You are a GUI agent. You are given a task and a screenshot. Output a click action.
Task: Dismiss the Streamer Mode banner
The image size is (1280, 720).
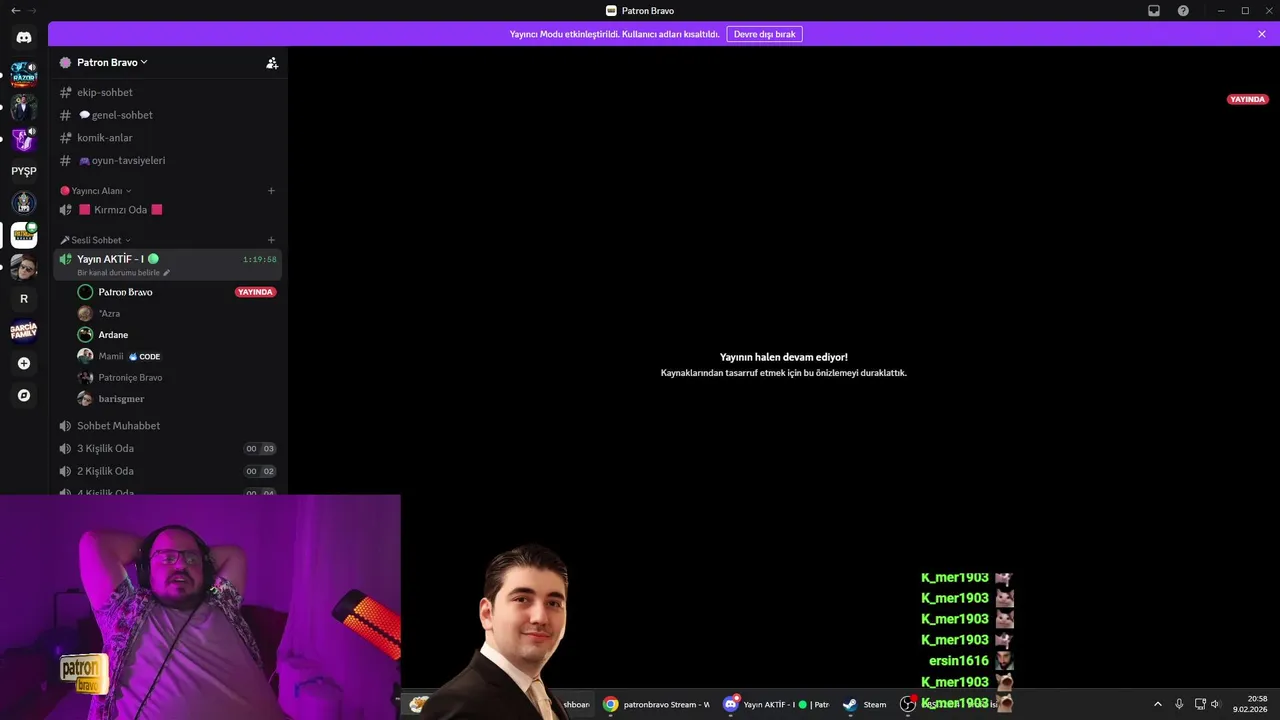pyautogui.click(x=1262, y=34)
